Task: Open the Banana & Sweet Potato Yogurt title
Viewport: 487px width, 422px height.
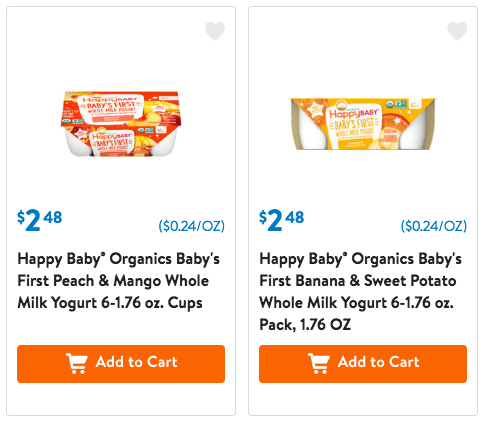Action: coord(360,292)
